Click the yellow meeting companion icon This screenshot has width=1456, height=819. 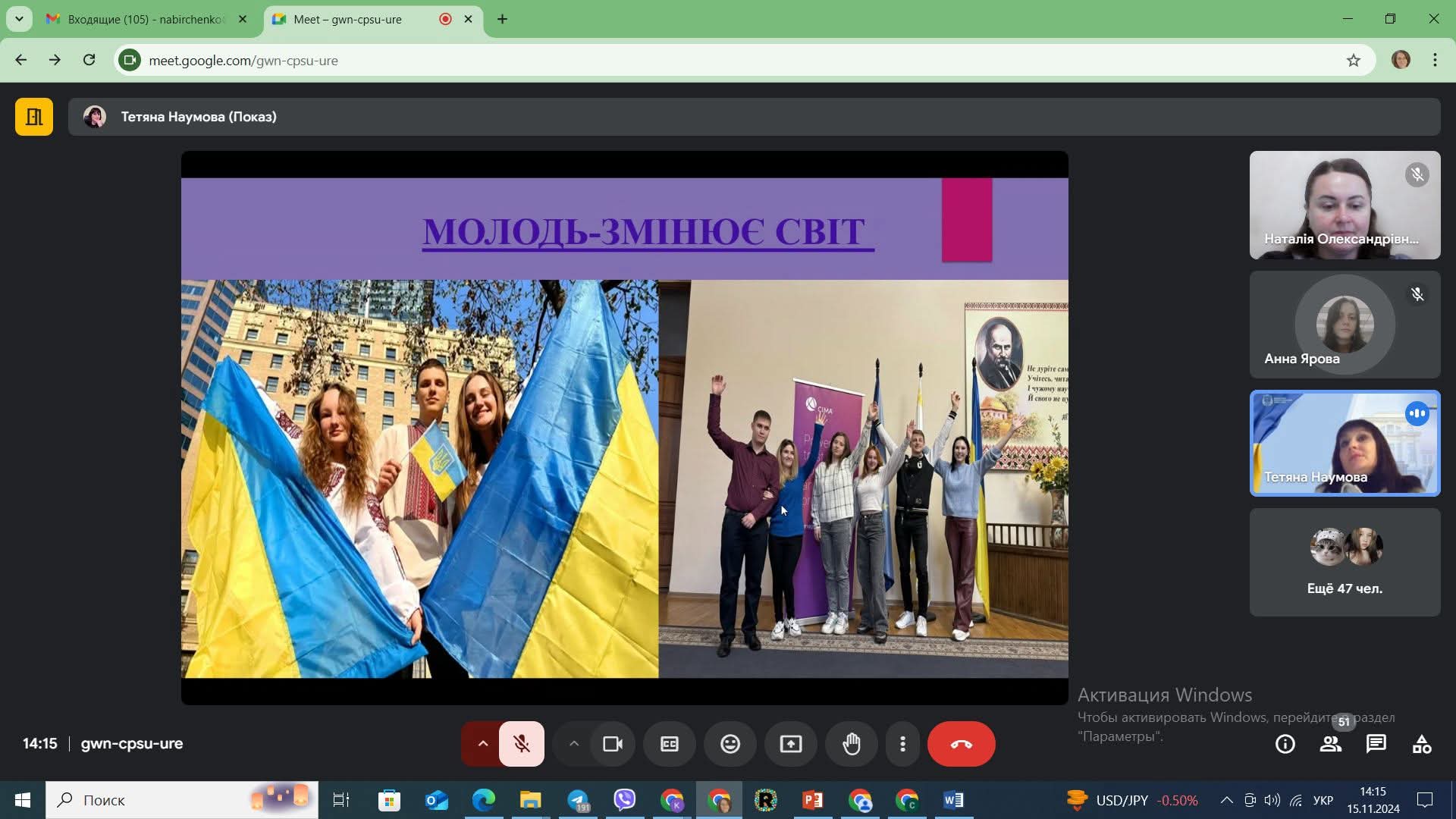coord(34,117)
